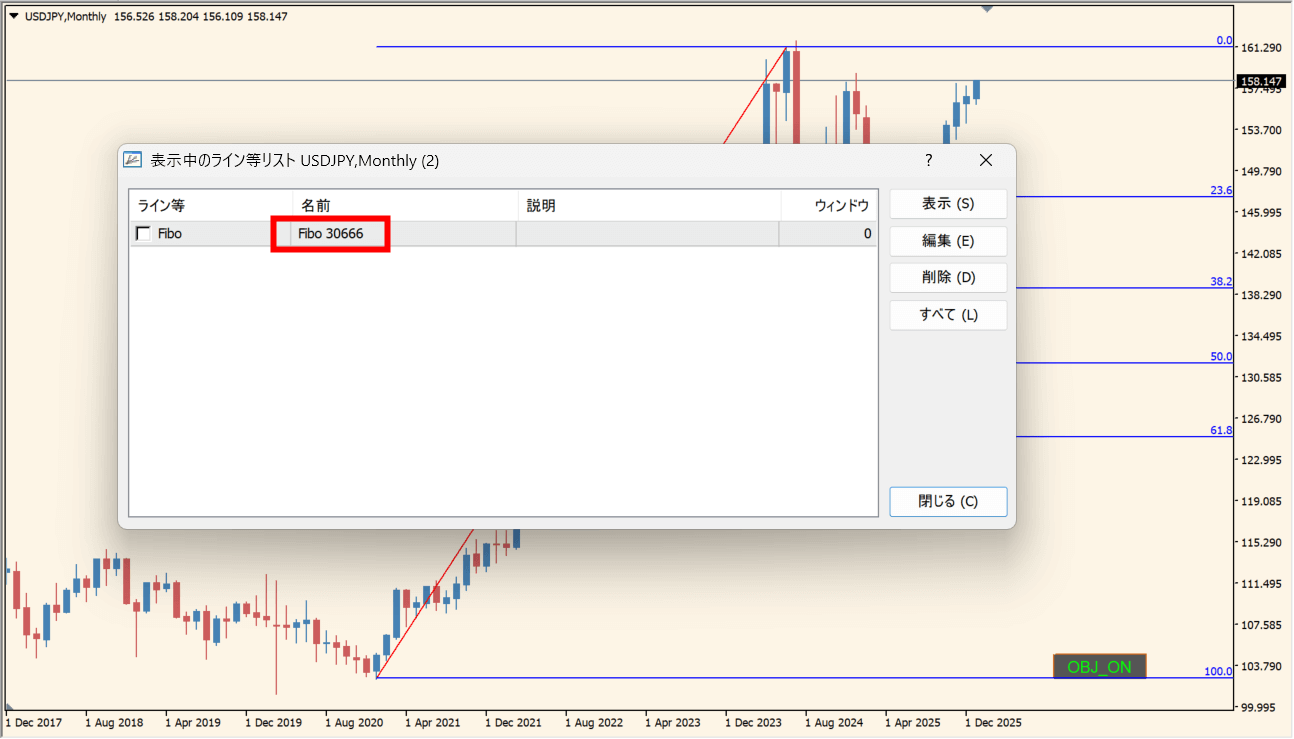
Task: Open the editor with 編集 (E)
Action: point(947,241)
